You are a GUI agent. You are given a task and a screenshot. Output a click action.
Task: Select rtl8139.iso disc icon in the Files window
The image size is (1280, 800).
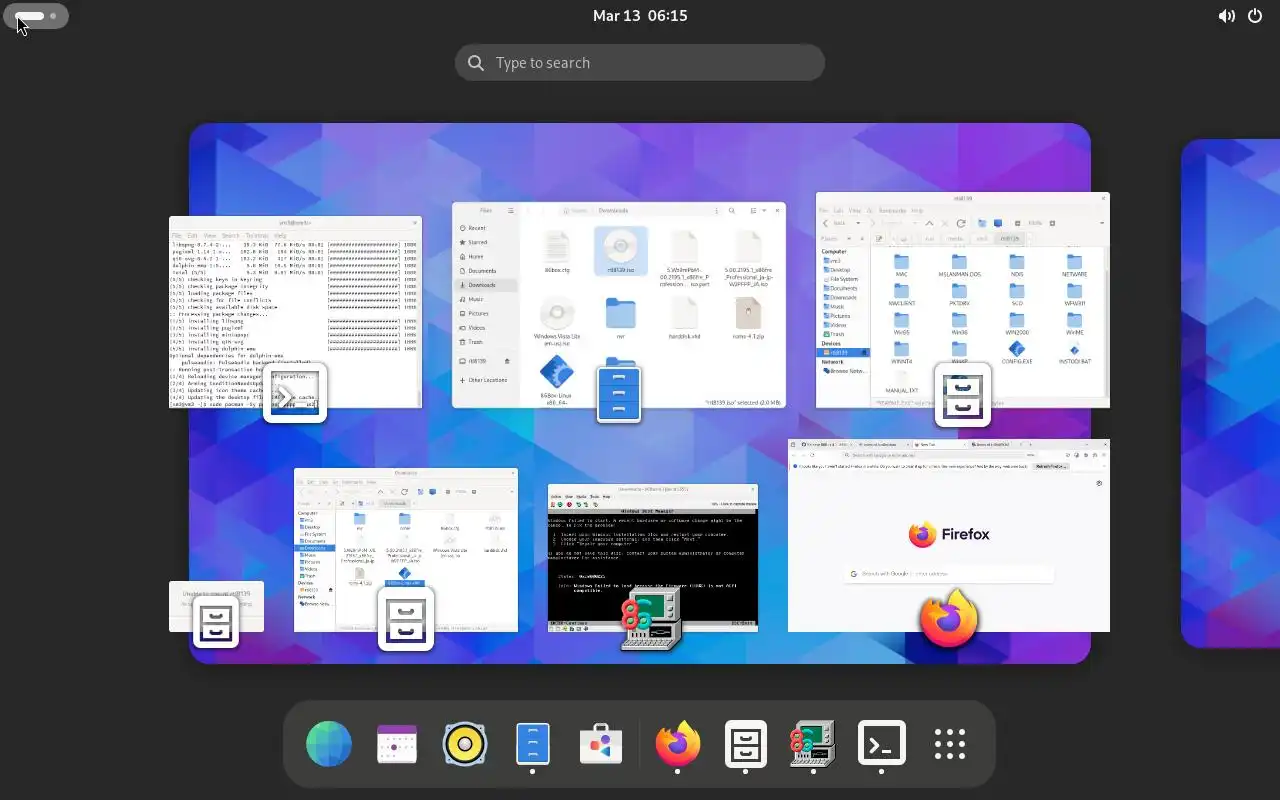(x=621, y=253)
